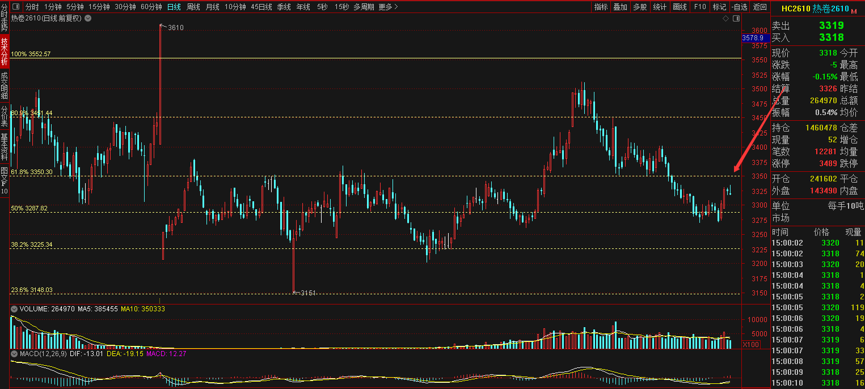Select the 日线 daily period

pyautogui.click(x=173, y=7)
